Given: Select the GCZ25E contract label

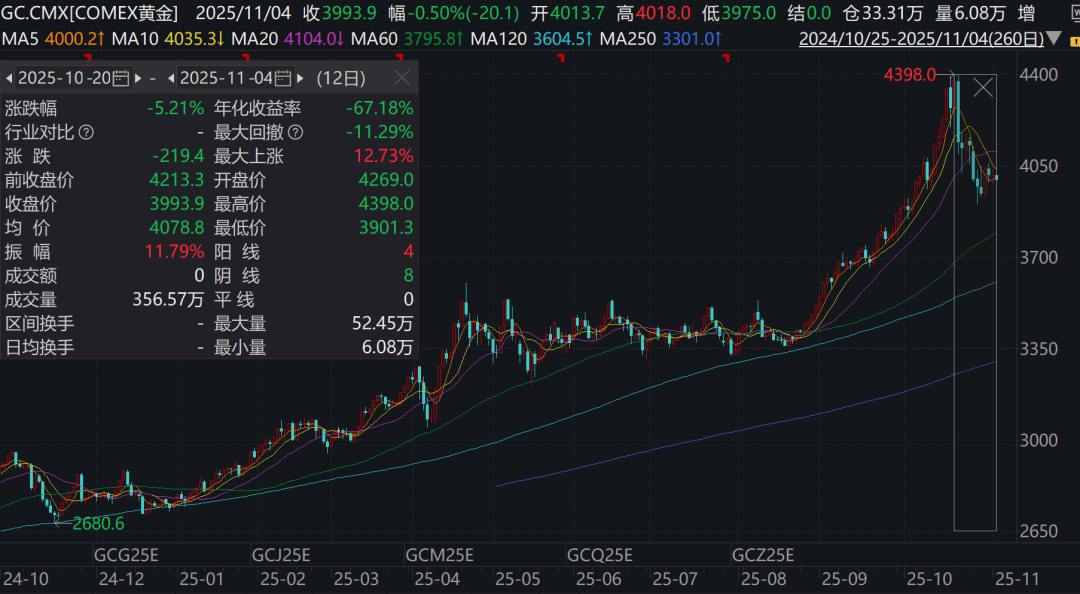Looking at the screenshot, I should [763, 554].
